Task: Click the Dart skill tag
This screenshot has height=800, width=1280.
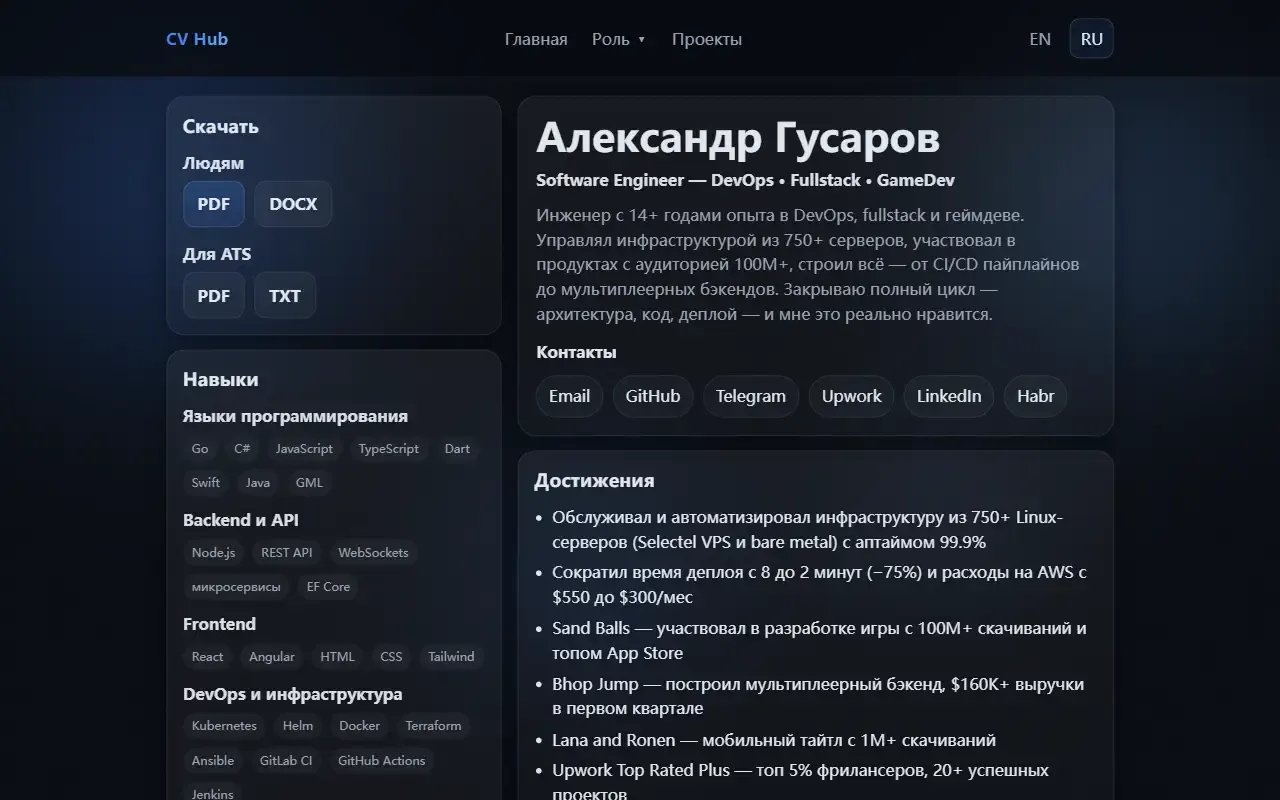Action: [x=457, y=449]
